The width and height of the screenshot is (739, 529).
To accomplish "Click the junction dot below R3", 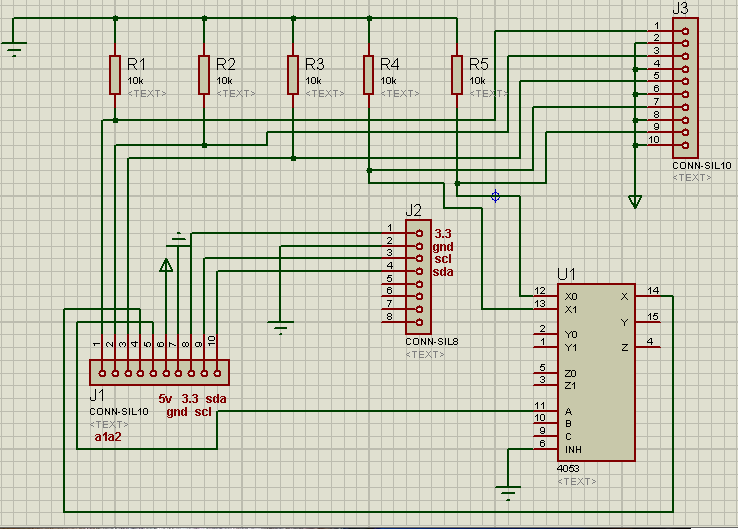I will tap(293, 158).
